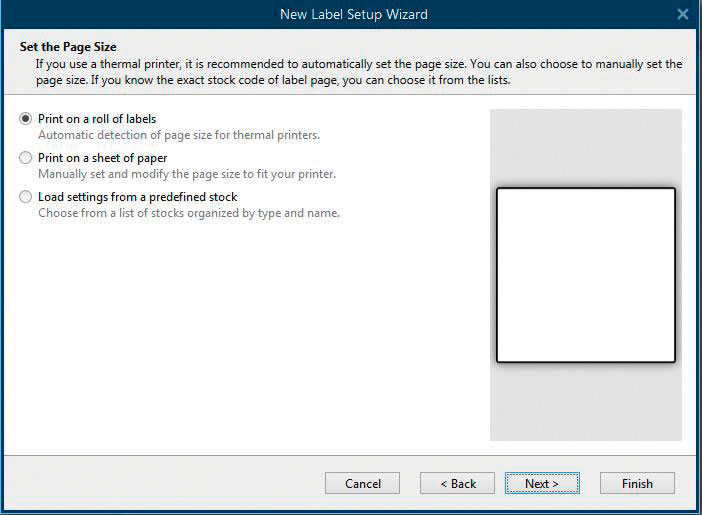Click the white label preview rectangle
The height and width of the screenshot is (515, 702).
(x=586, y=275)
